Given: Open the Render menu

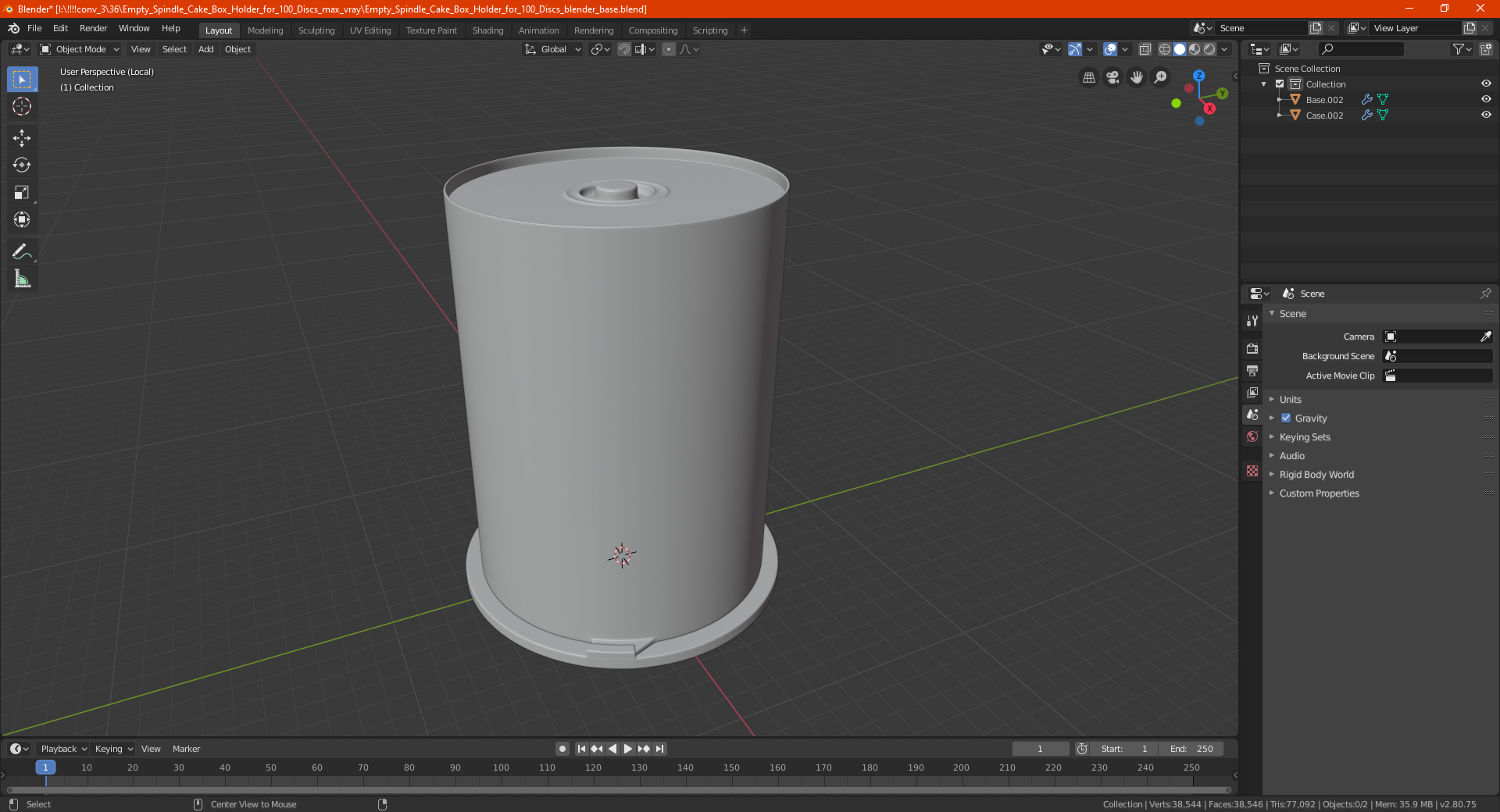Looking at the screenshot, I should click(x=93, y=28).
